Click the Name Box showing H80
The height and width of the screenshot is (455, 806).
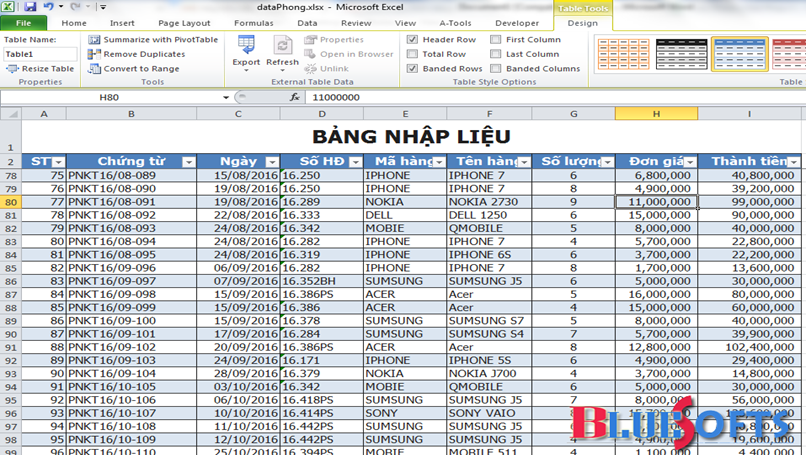109,97
